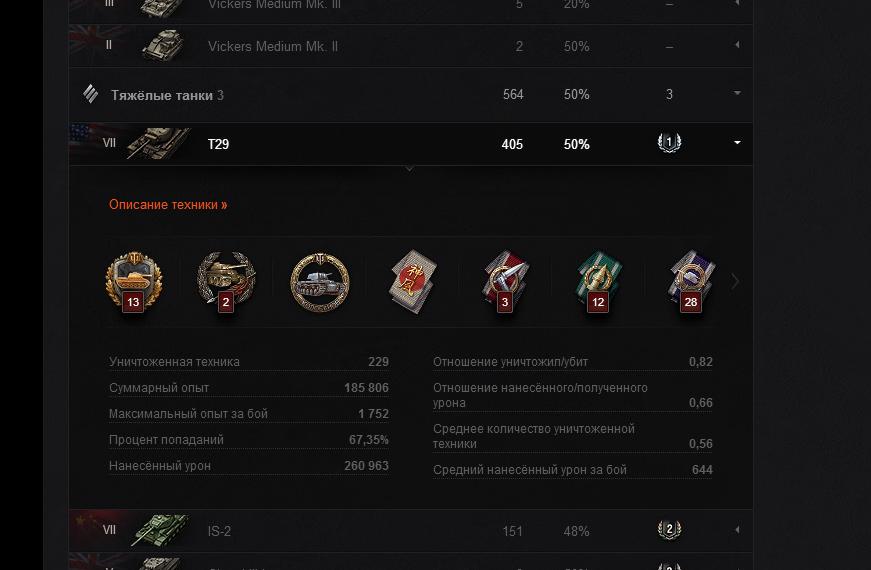This screenshot has height=570, width=871.
Task: Click the wreathed tank medal with count 2
Action: point(226,281)
